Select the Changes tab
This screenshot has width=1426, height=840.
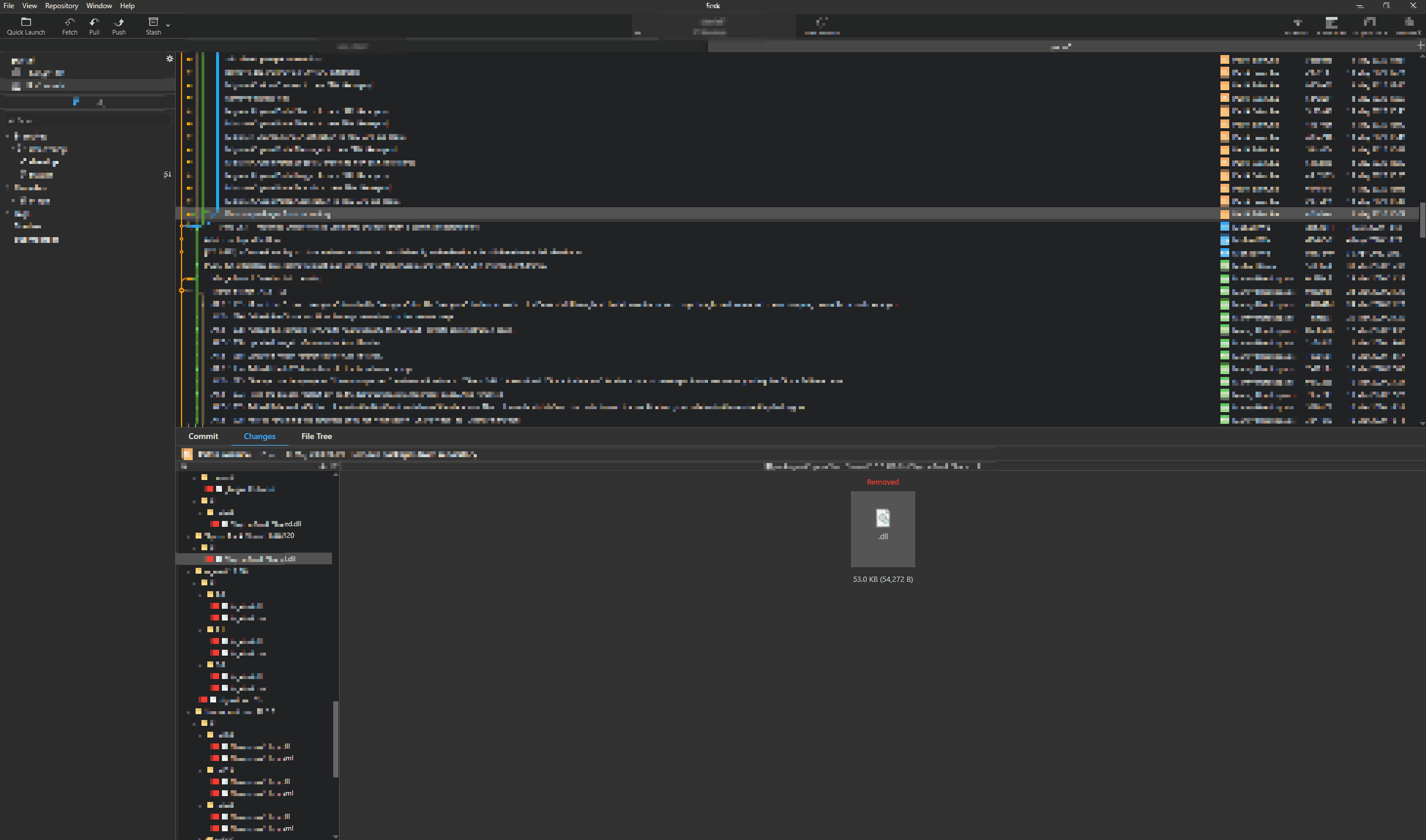tap(259, 436)
